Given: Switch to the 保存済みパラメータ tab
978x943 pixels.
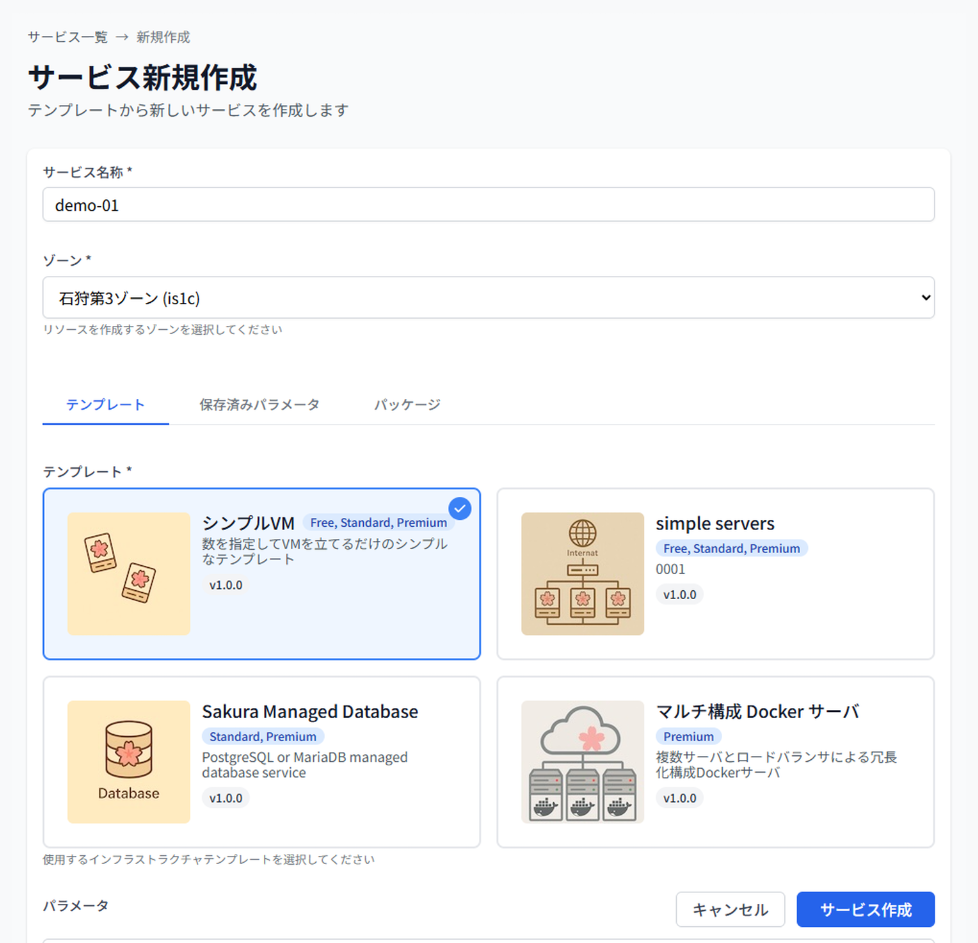Looking at the screenshot, I should point(259,405).
